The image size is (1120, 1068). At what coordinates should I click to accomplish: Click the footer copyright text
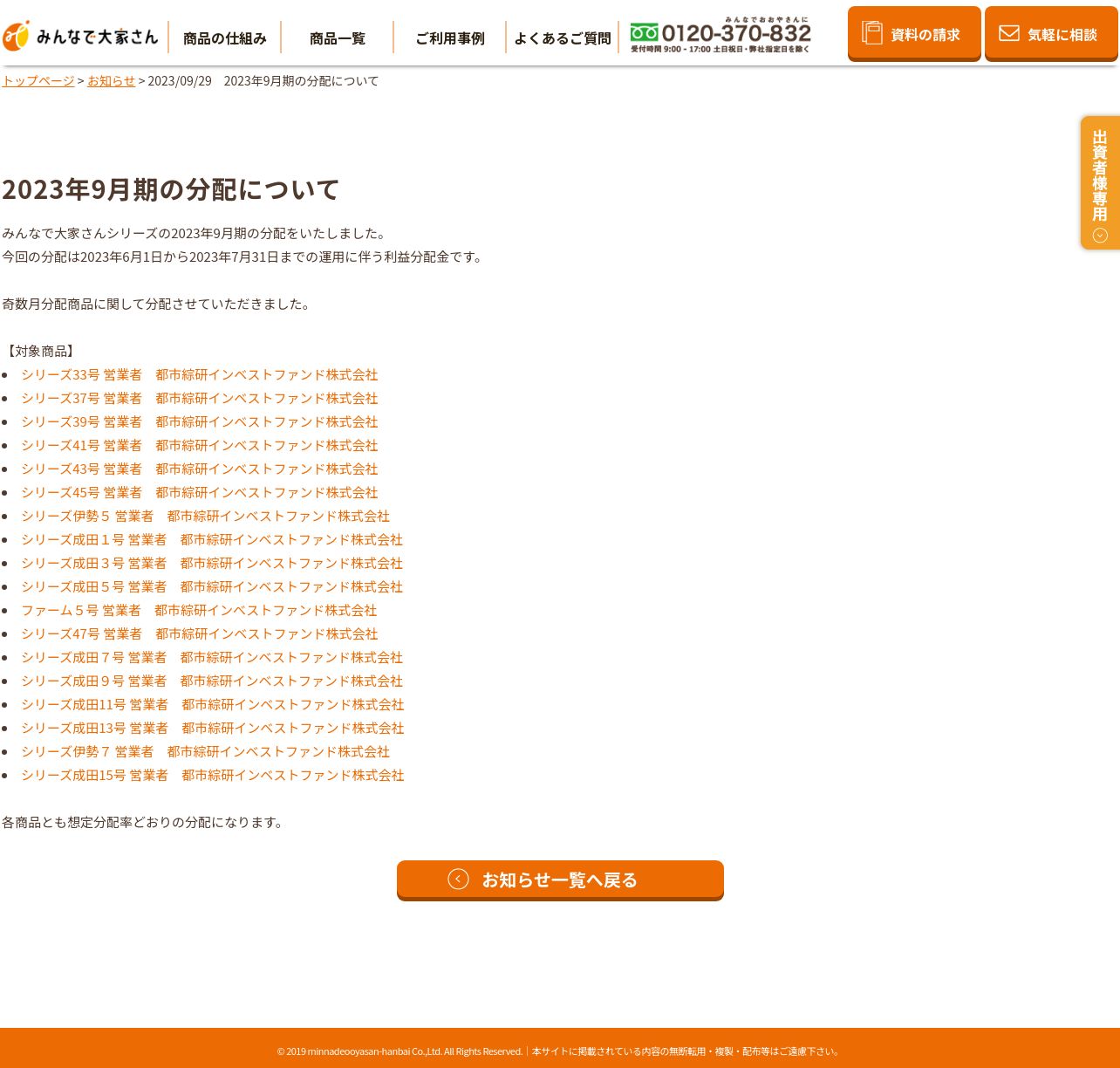559,1051
